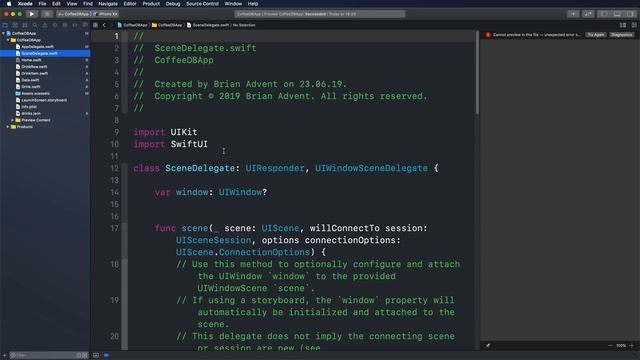640x360 pixels.
Task: Toggle the Debug area visibility
Action: 617,14
